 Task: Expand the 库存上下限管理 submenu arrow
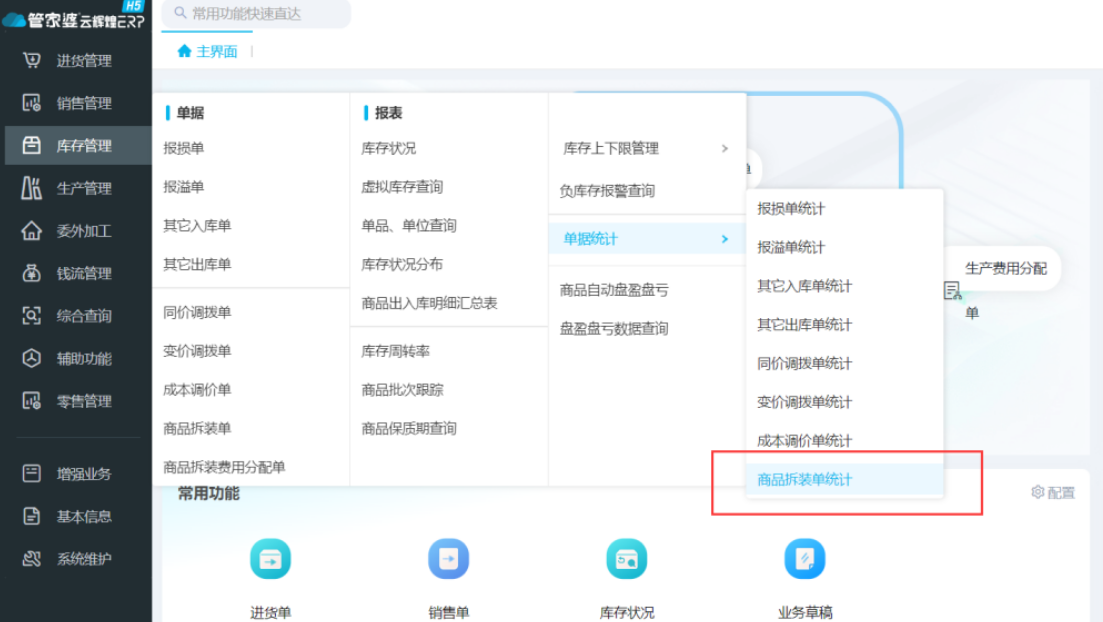tap(725, 148)
